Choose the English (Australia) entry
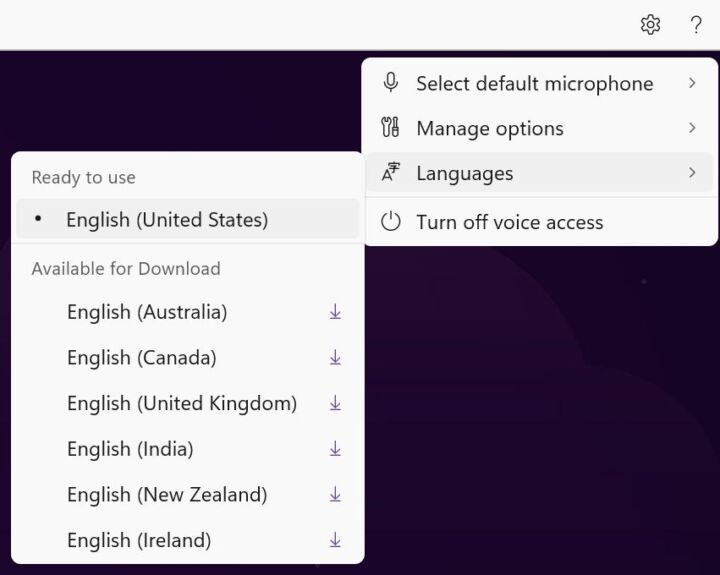Viewport: 720px width, 575px height. [x=187, y=312]
